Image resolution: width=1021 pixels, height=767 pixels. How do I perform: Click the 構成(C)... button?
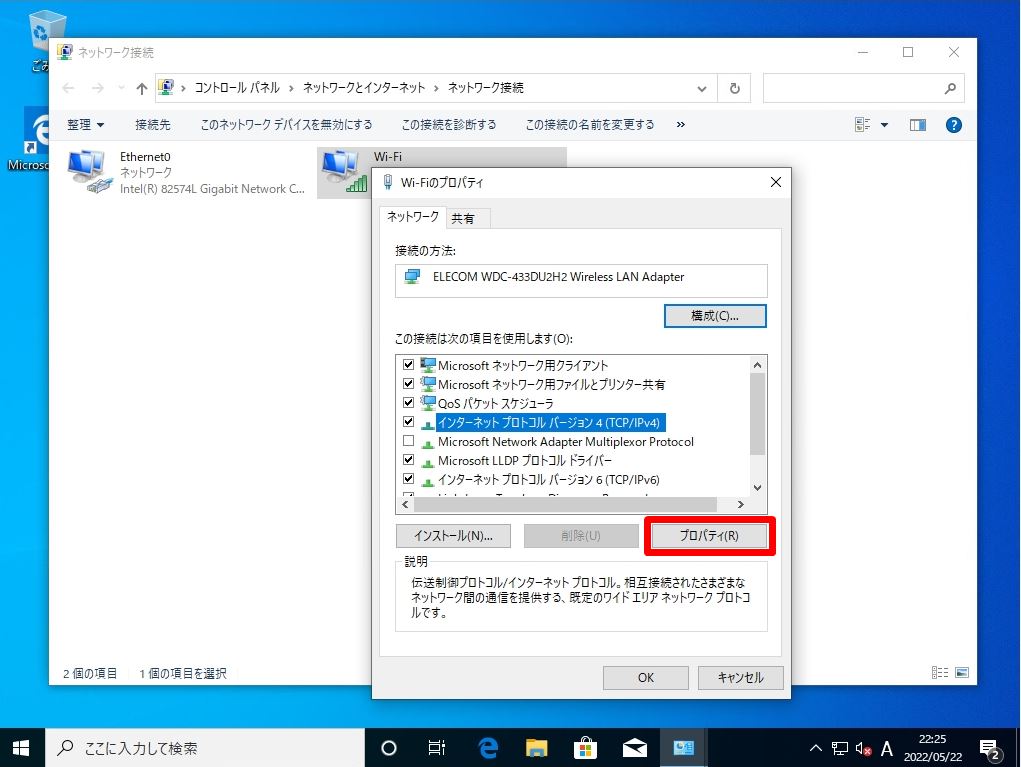(715, 316)
